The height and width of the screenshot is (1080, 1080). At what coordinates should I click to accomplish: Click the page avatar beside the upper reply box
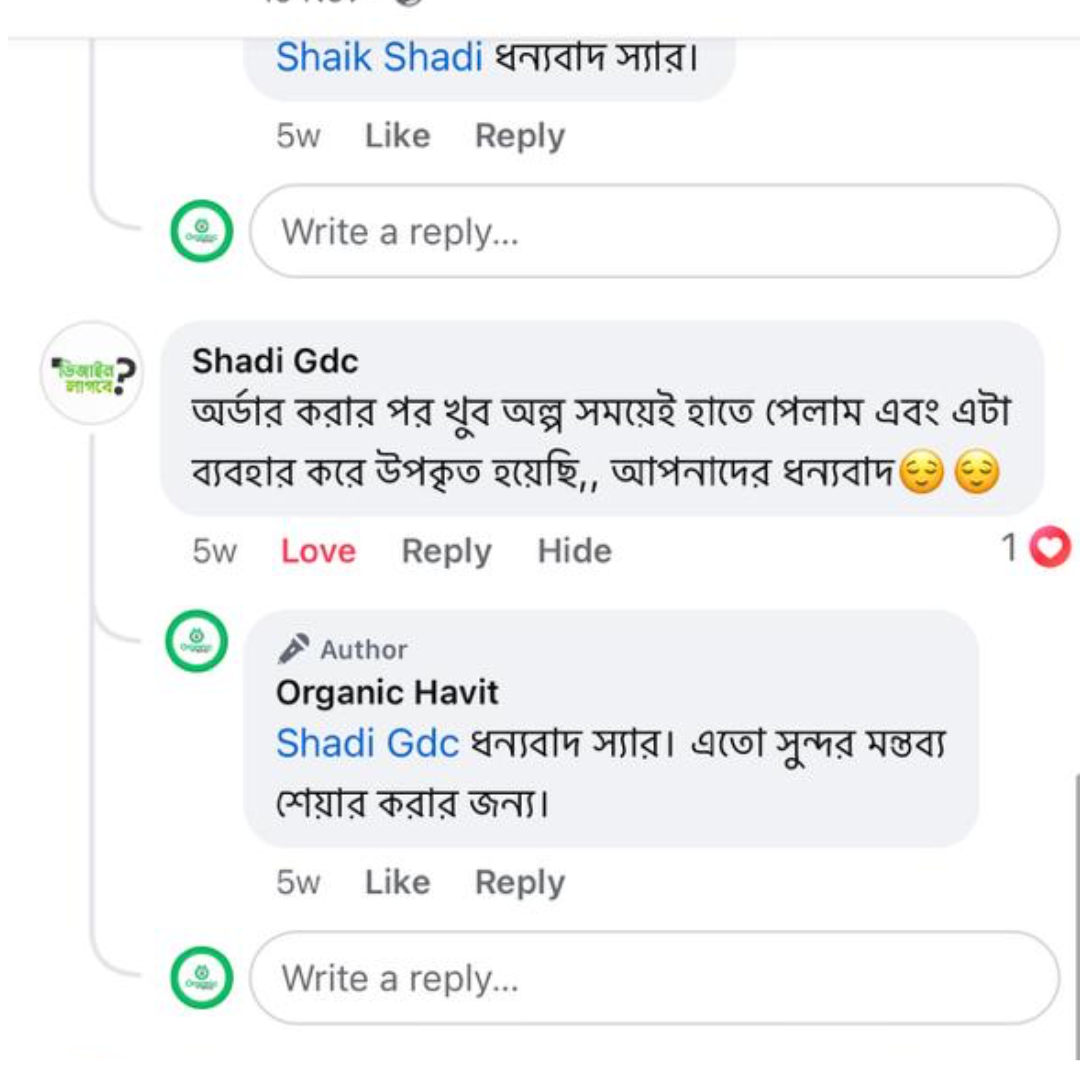[x=201, y=232]
